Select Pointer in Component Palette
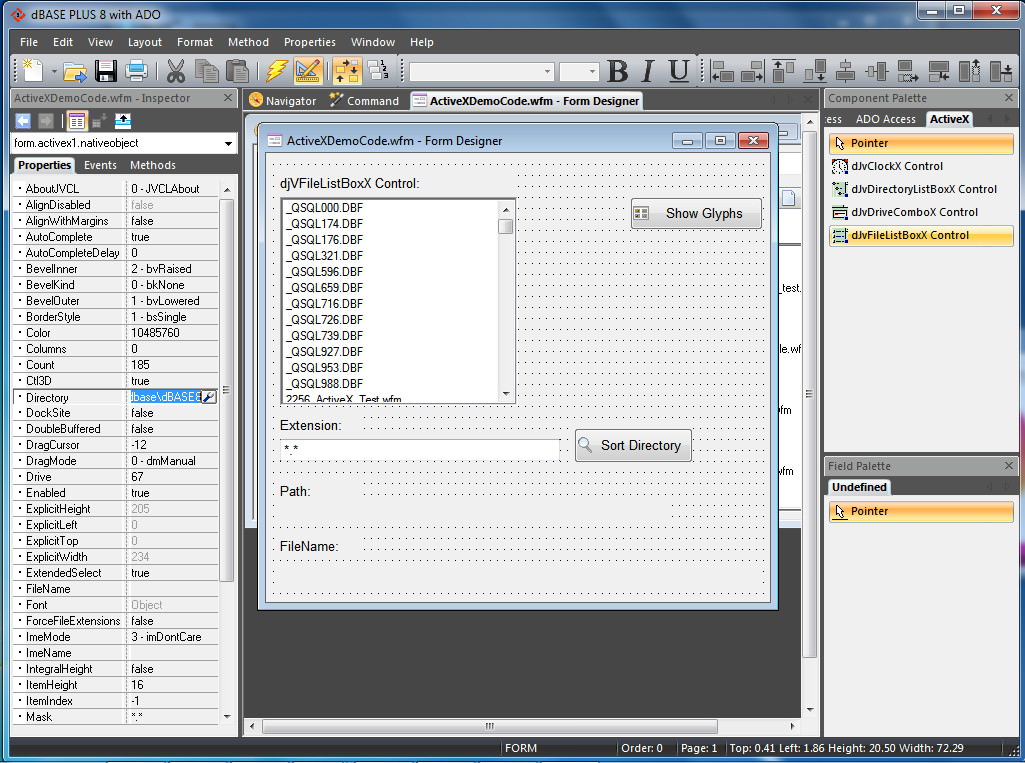 point(921,143)
